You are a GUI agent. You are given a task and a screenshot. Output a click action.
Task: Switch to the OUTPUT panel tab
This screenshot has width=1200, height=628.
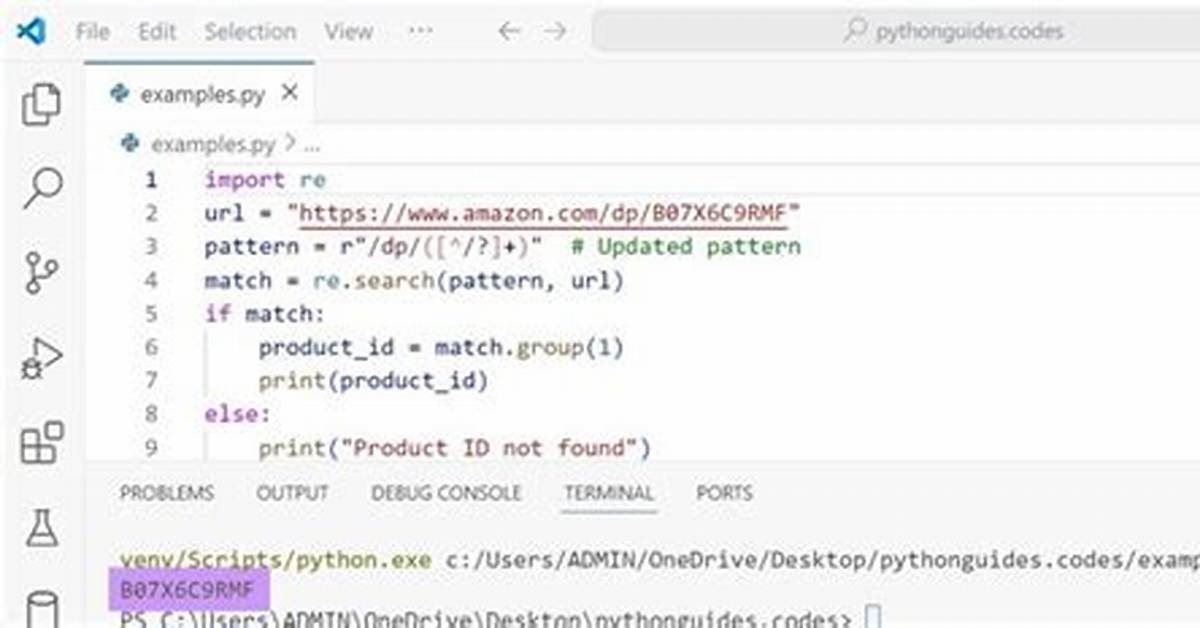[292, 493]
